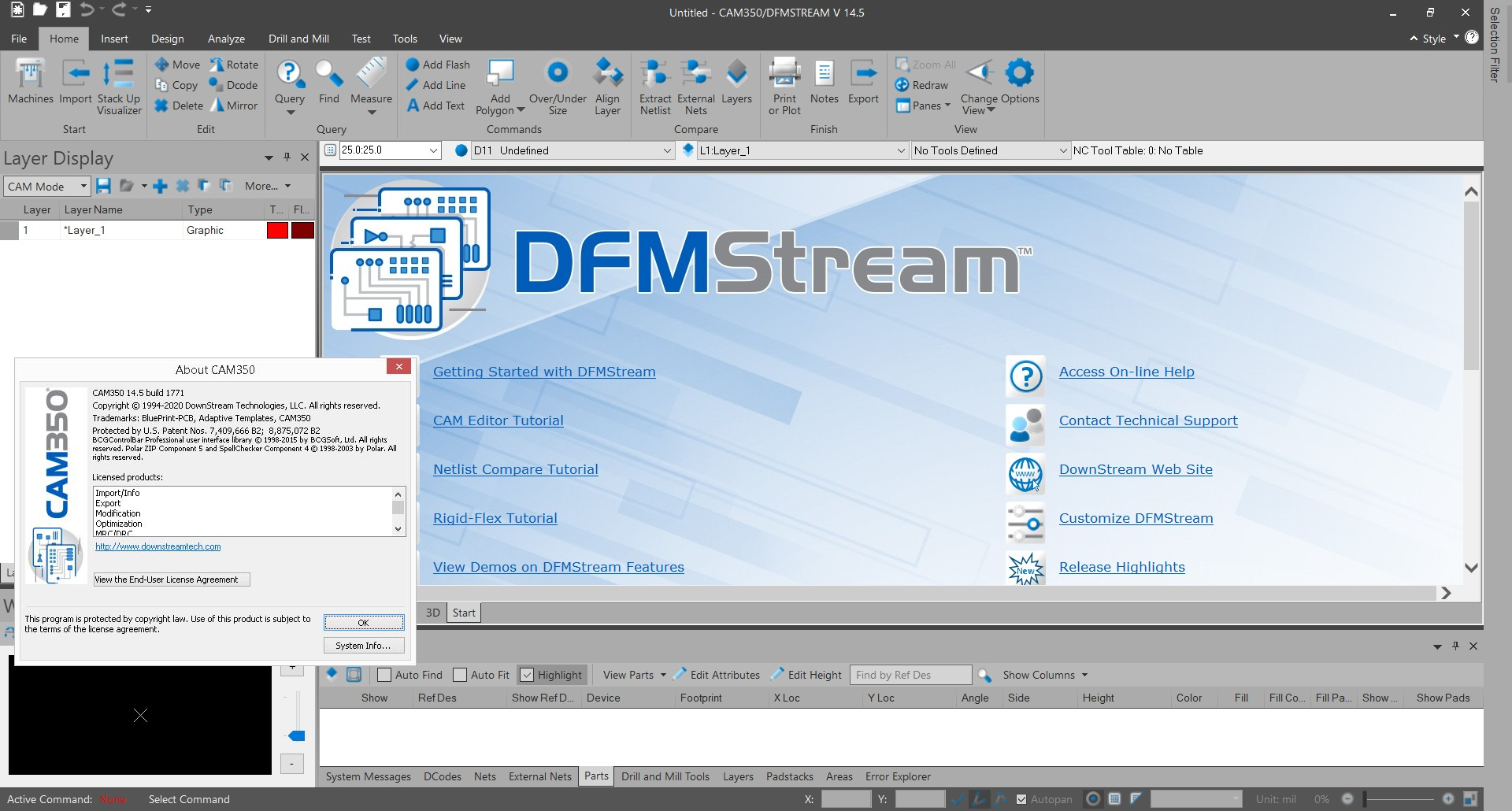
Task: Click the X coordinate field in status bar
Action: pyautogui.click(x=846, y=799)
